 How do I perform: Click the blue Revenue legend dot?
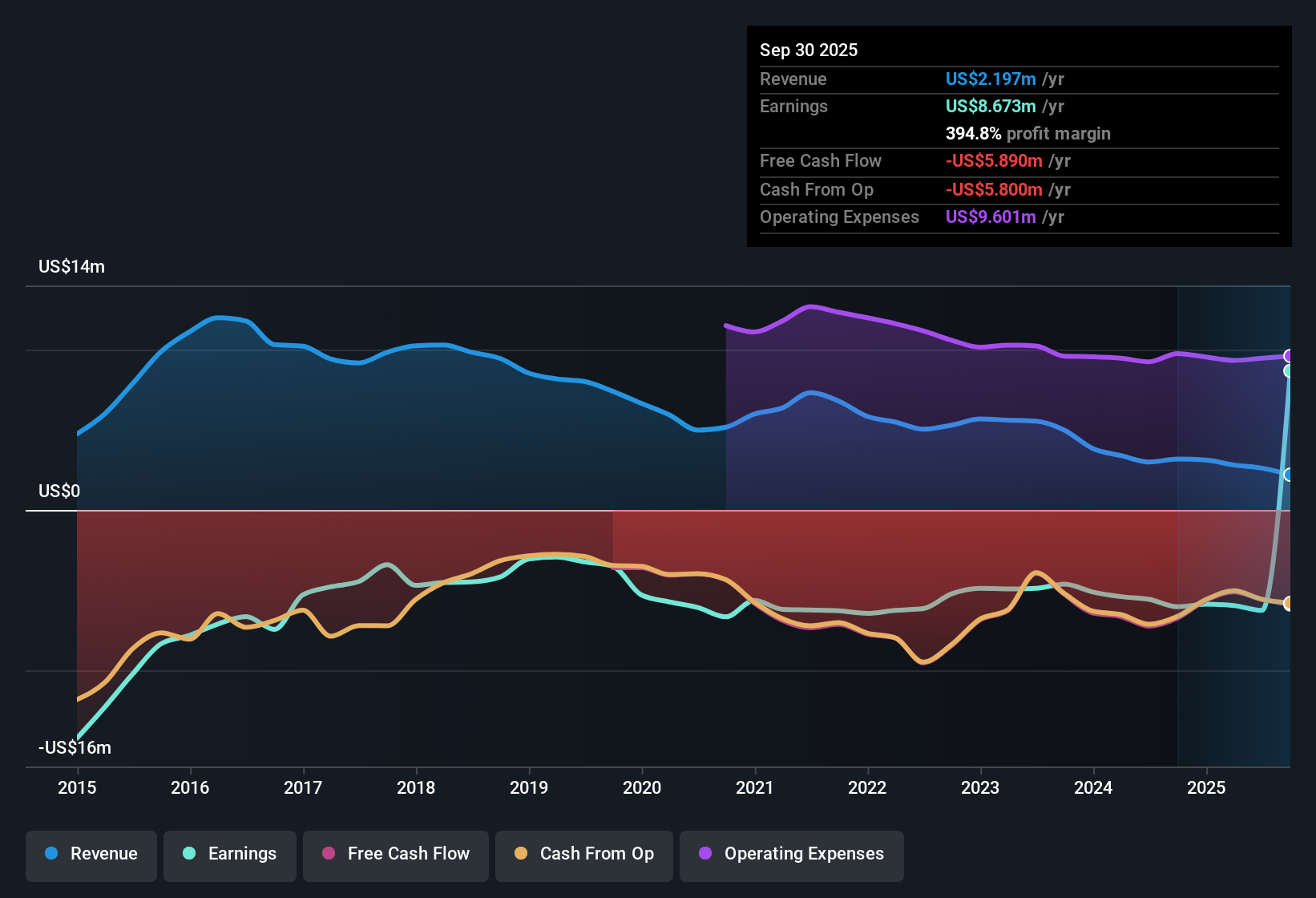51,854
